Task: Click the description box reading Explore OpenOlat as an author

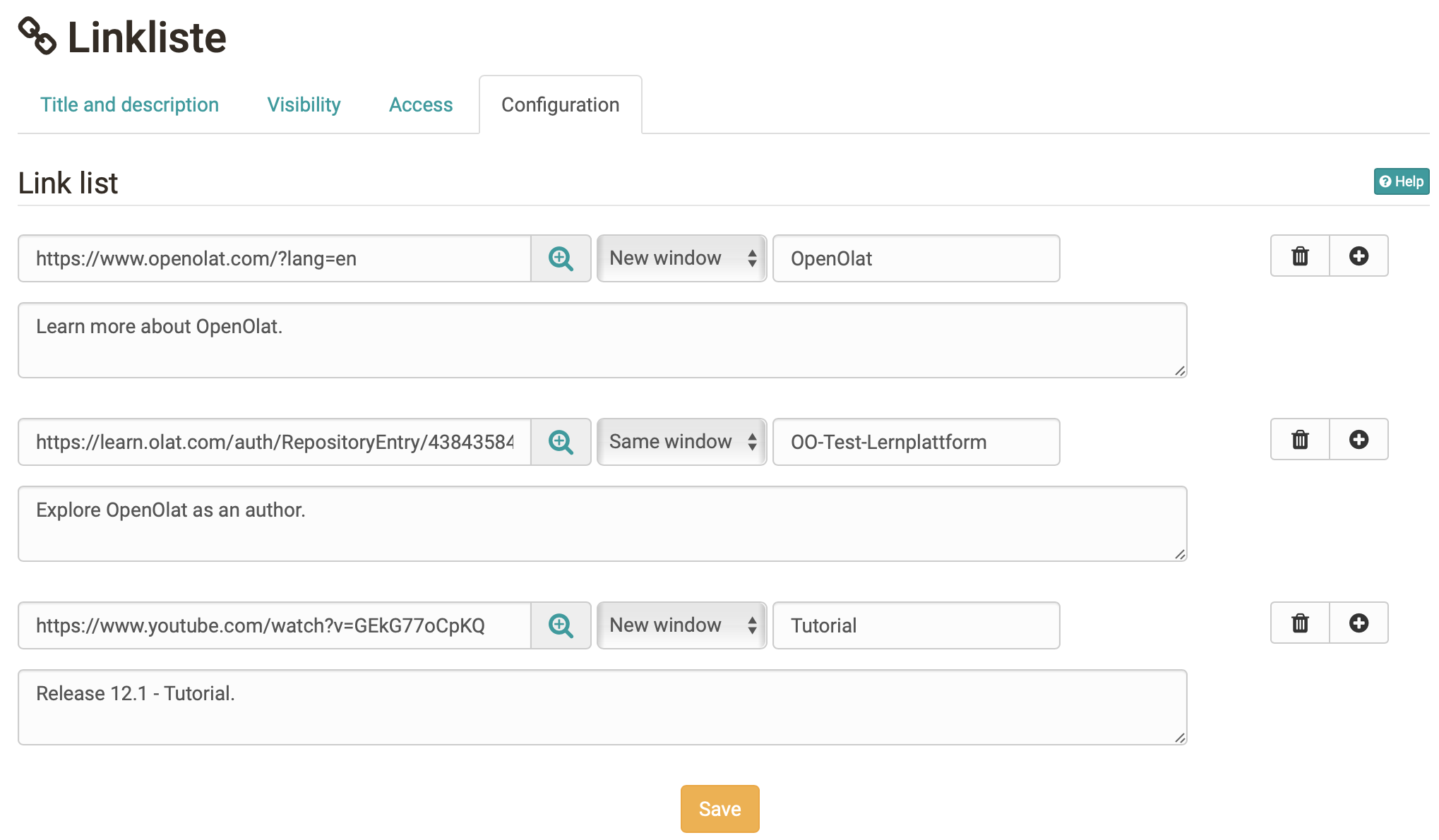Action: coord(600,524)
